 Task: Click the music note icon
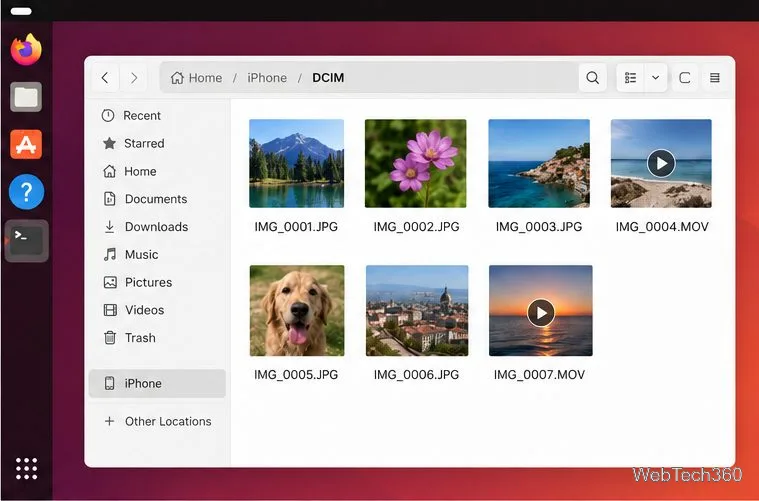pyautogui.click(x=110, y=255)
